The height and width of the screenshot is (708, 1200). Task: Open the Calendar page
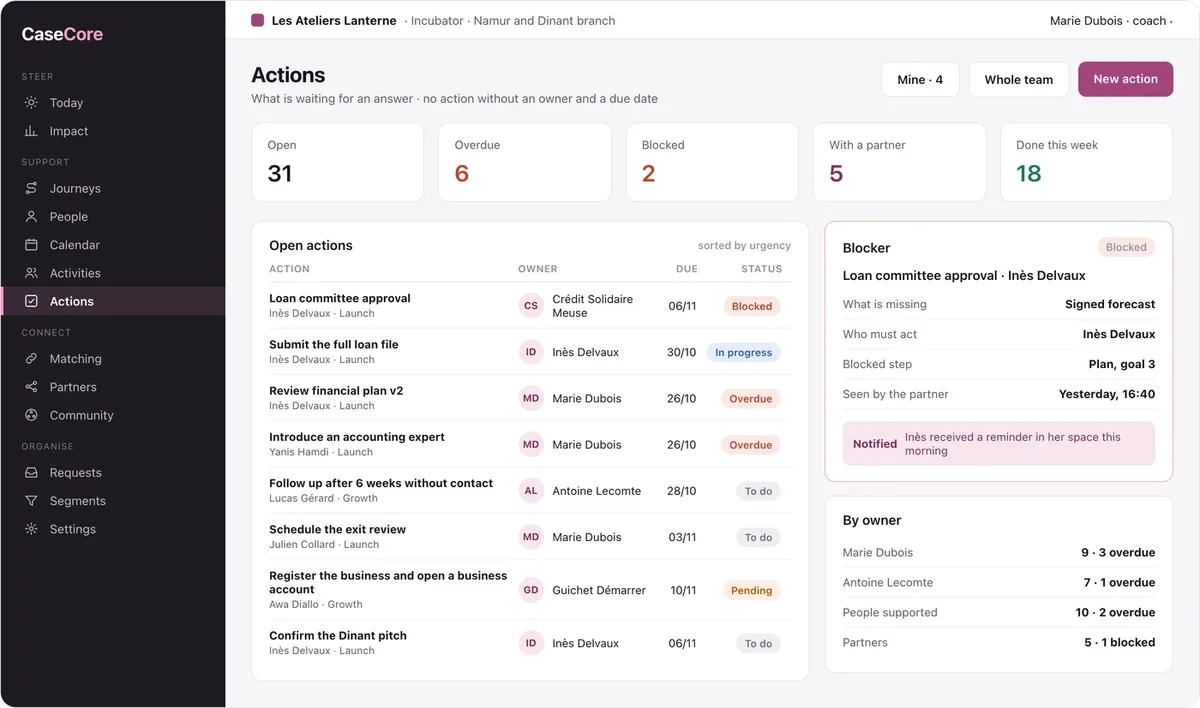113,245
